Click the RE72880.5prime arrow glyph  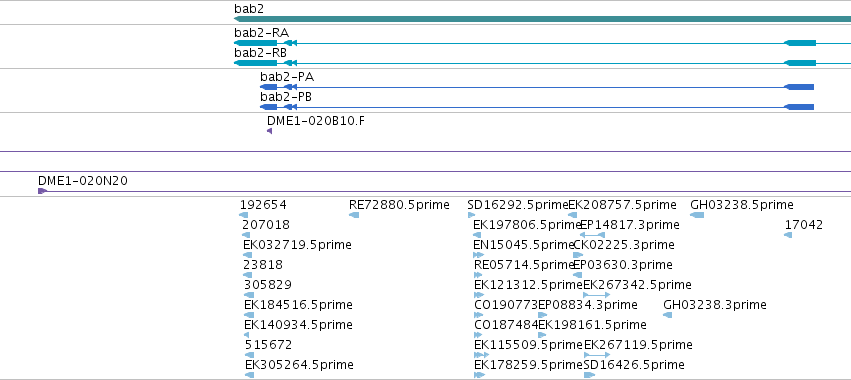[x=354, y=215]
